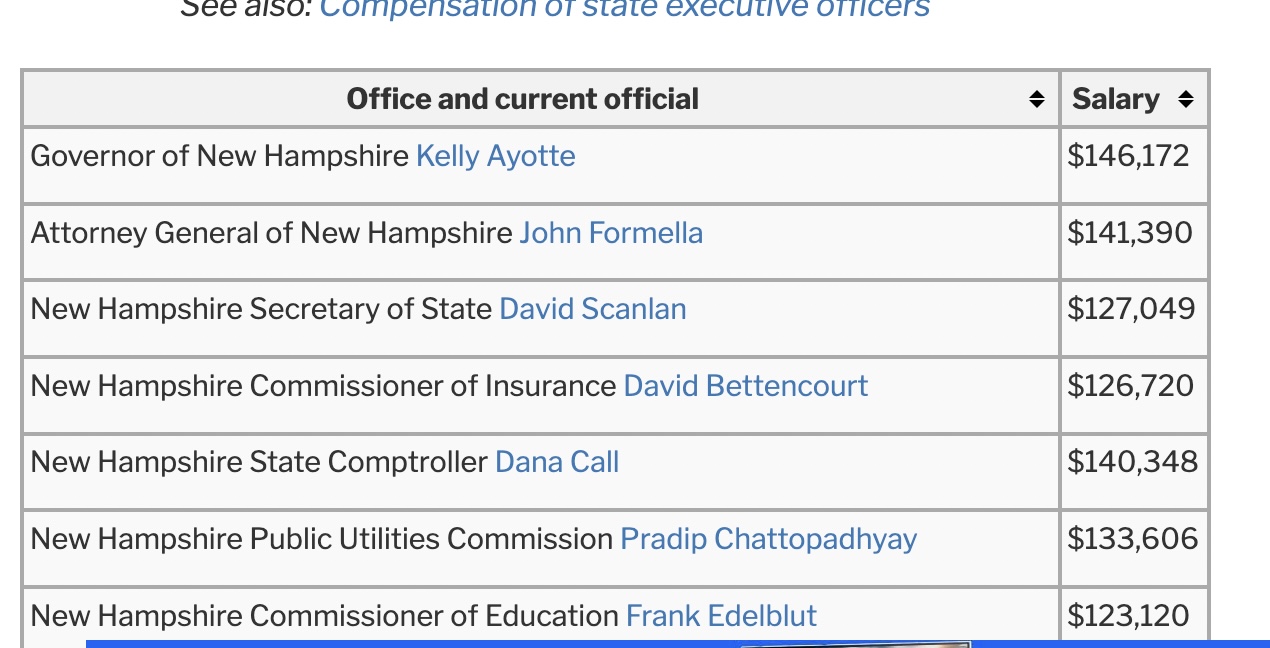Screen dimensions: 1270x648
Task: Select the Governor's $146,172 salary cell
Action: (1128, 156)
